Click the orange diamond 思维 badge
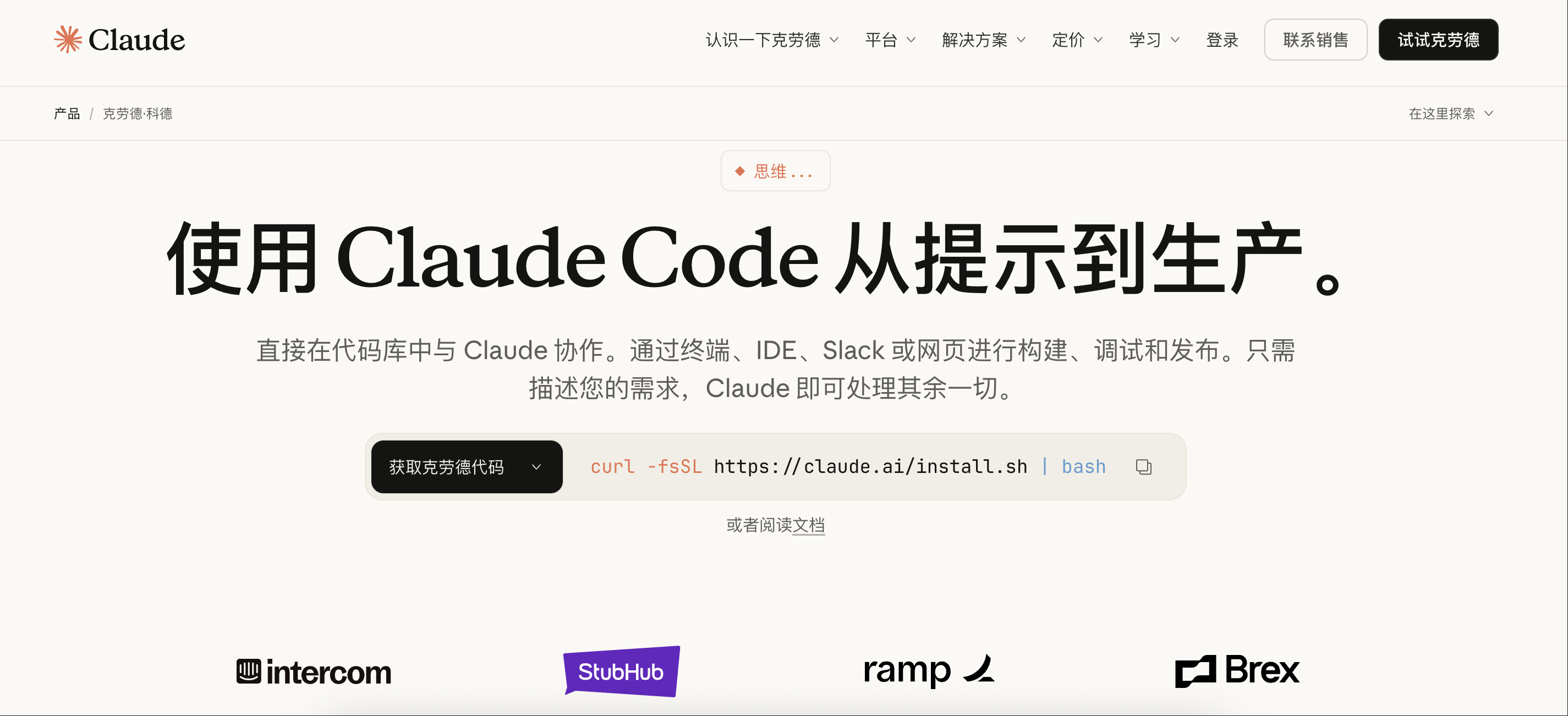Viewport: 1568px width, 716px height. tap(775, 171)
